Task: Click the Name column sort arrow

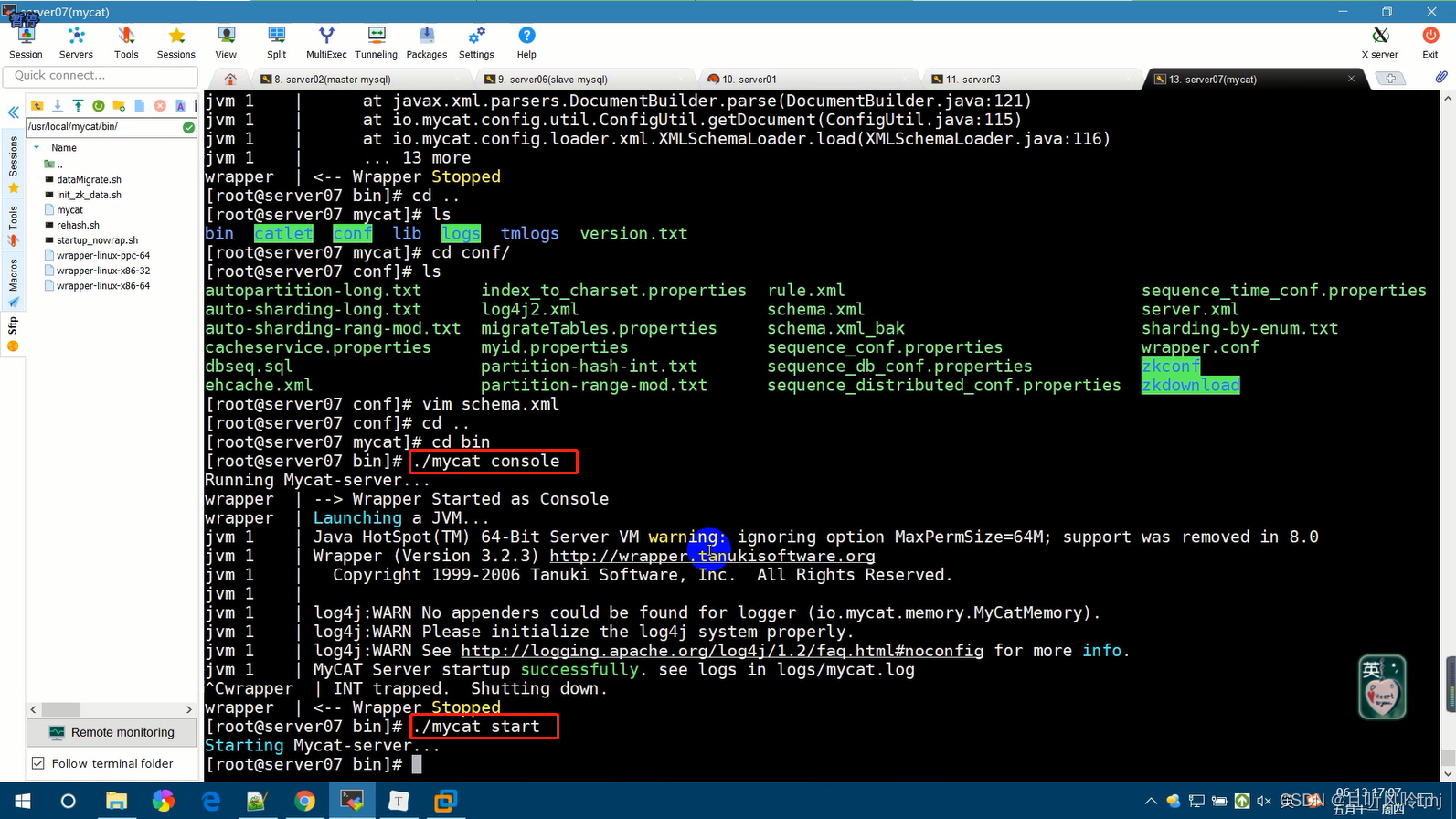Action: [x=37, y=147]
